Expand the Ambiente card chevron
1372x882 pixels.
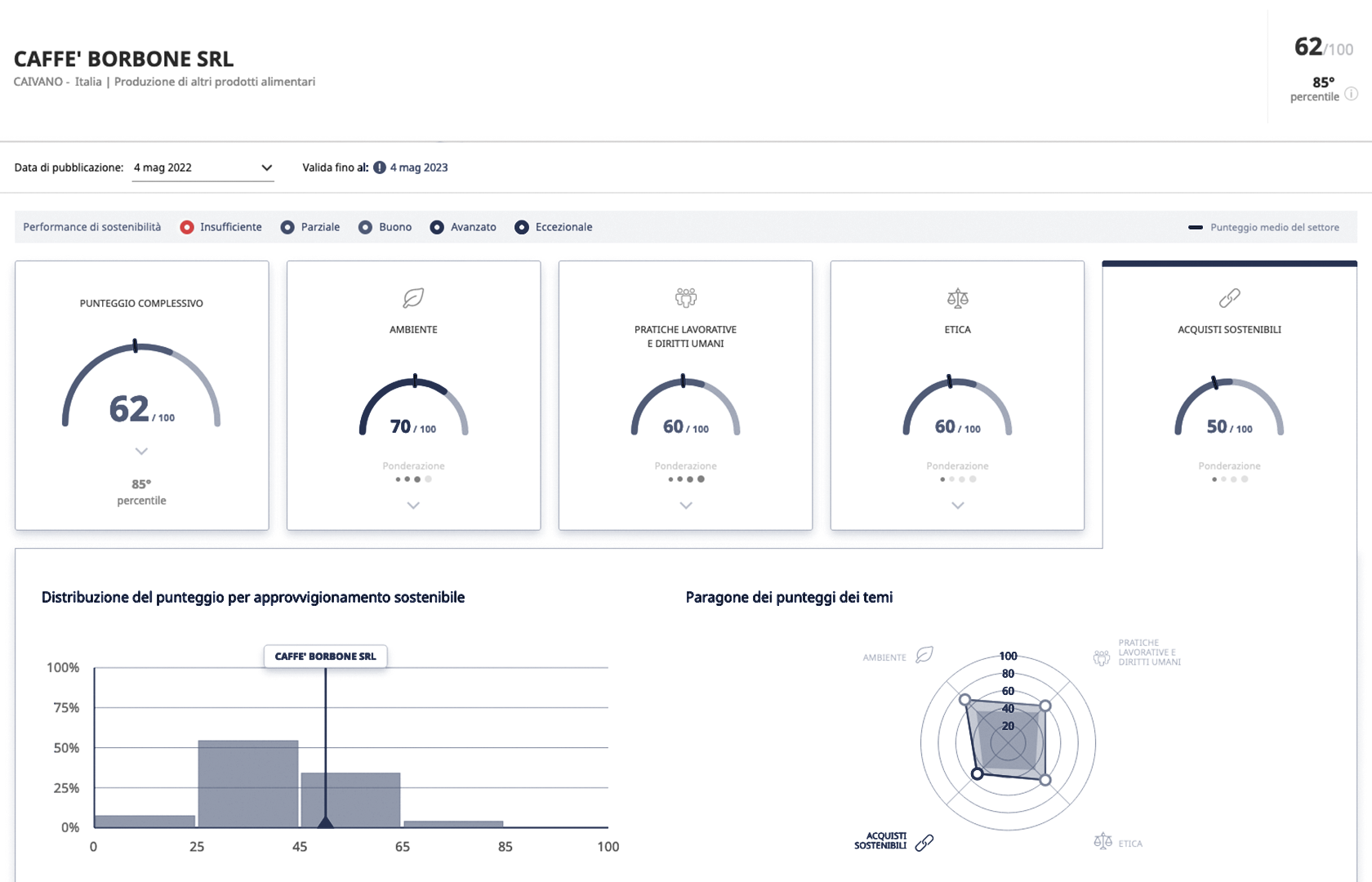pos(413,506)
